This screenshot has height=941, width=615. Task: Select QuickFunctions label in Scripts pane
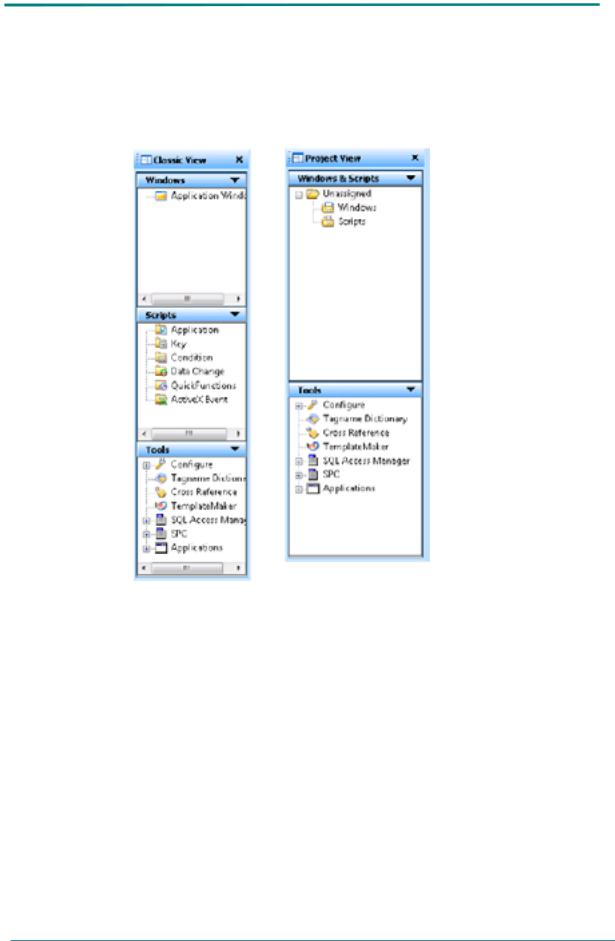203,385
